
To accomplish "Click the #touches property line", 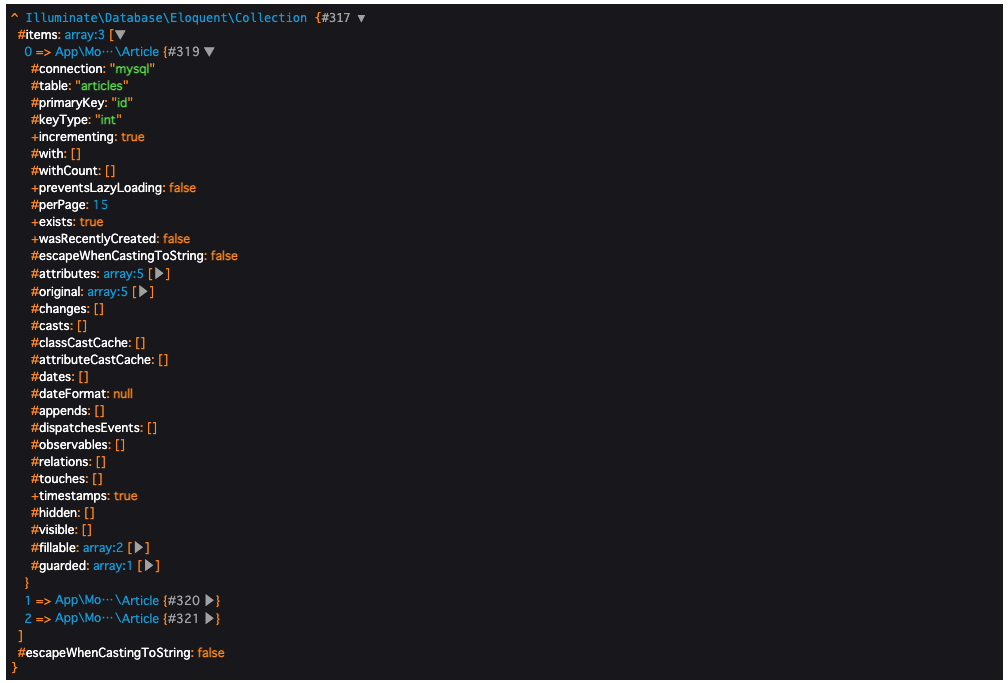I will (66, 479).
